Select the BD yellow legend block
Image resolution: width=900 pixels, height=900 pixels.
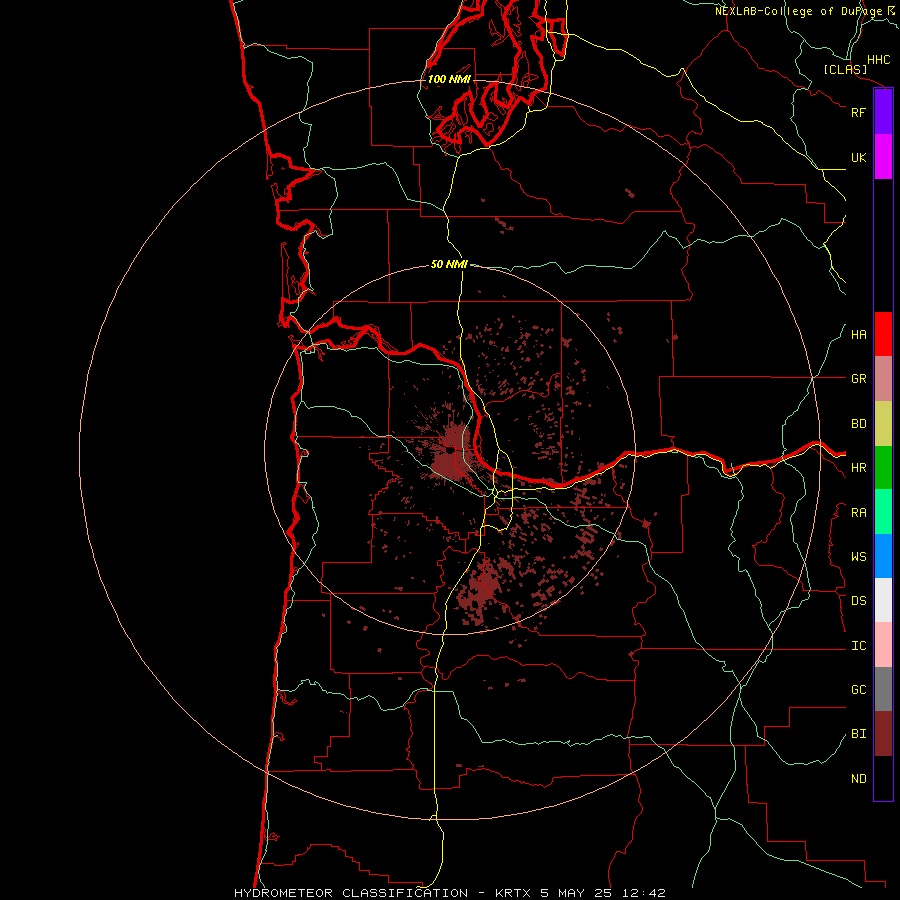click(883, 424)
